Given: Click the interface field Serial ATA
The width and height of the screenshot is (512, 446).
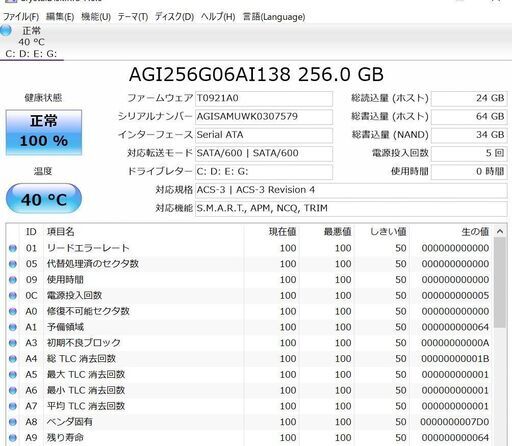Looking at the screenshot, I should (264, 135).
